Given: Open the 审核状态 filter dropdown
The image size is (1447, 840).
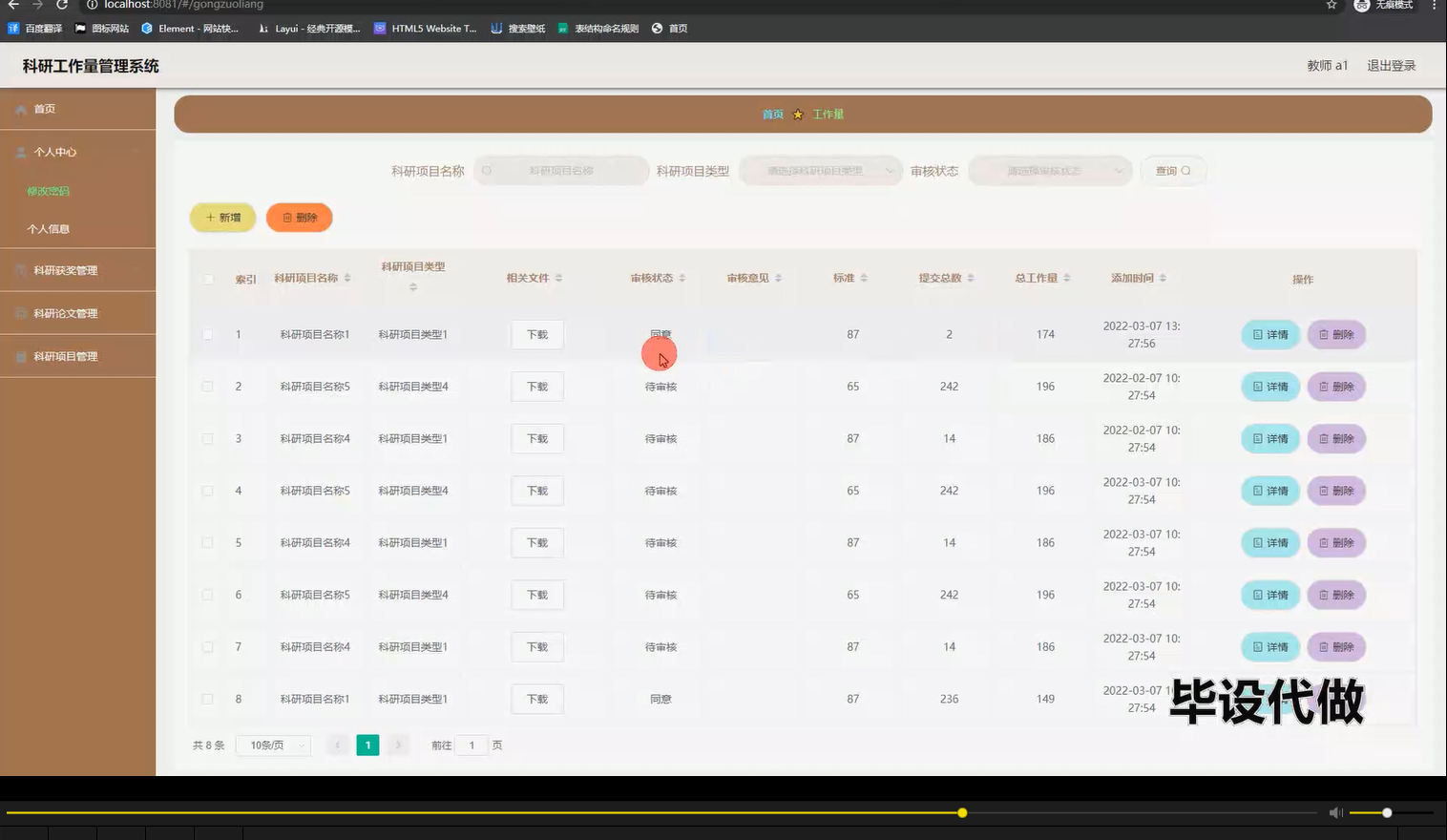Looking at the screenshot, I should tap(1050, 171).
